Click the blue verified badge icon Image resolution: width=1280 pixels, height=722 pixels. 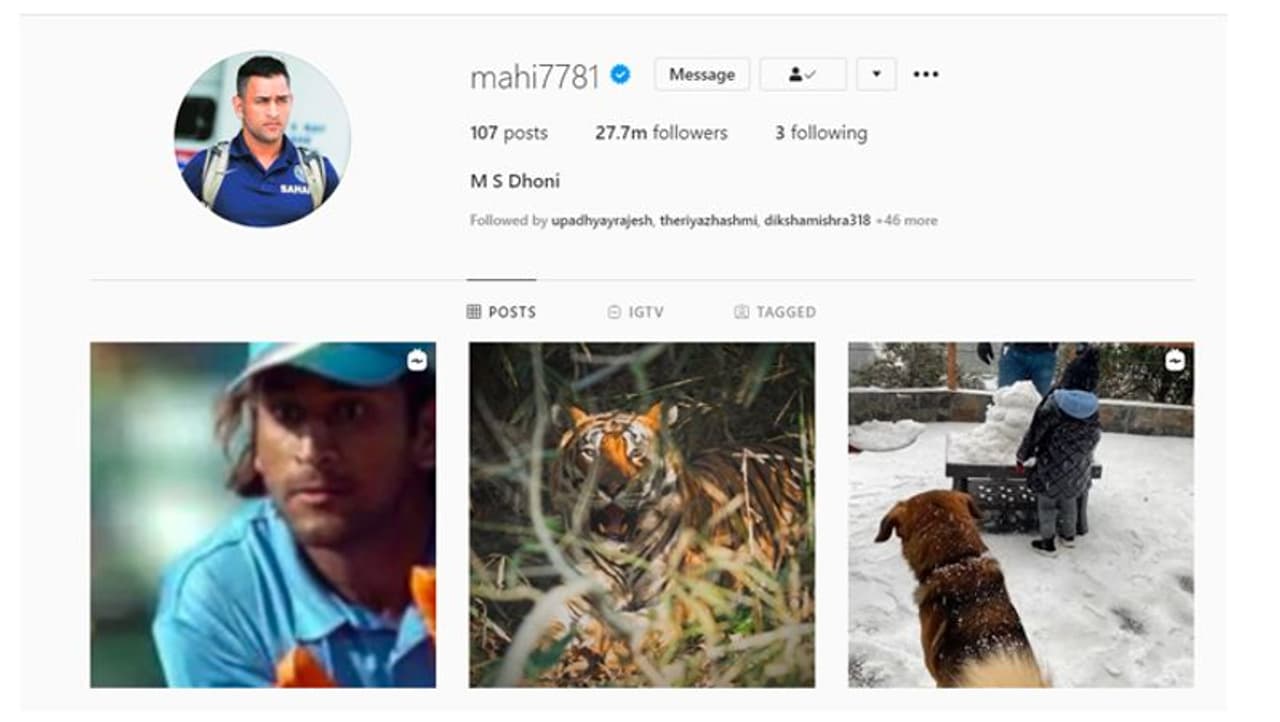point(620,74)
